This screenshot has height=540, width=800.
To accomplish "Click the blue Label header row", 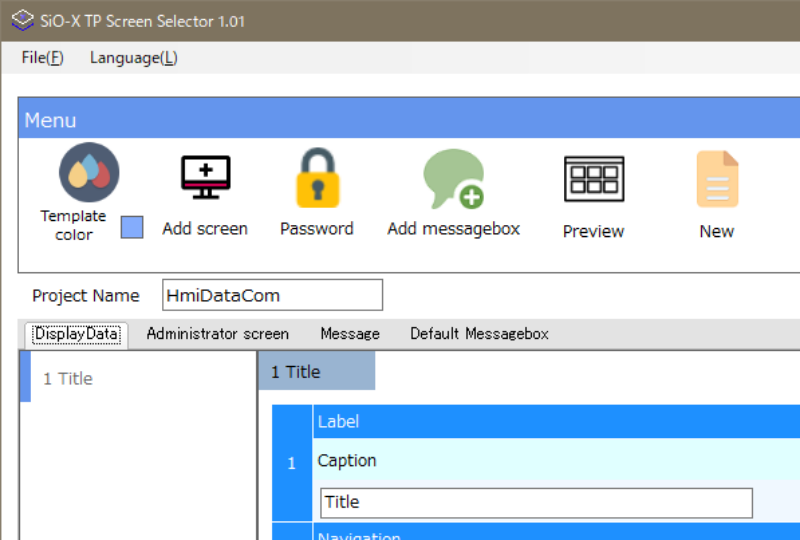I will click(x=557, y=422).
